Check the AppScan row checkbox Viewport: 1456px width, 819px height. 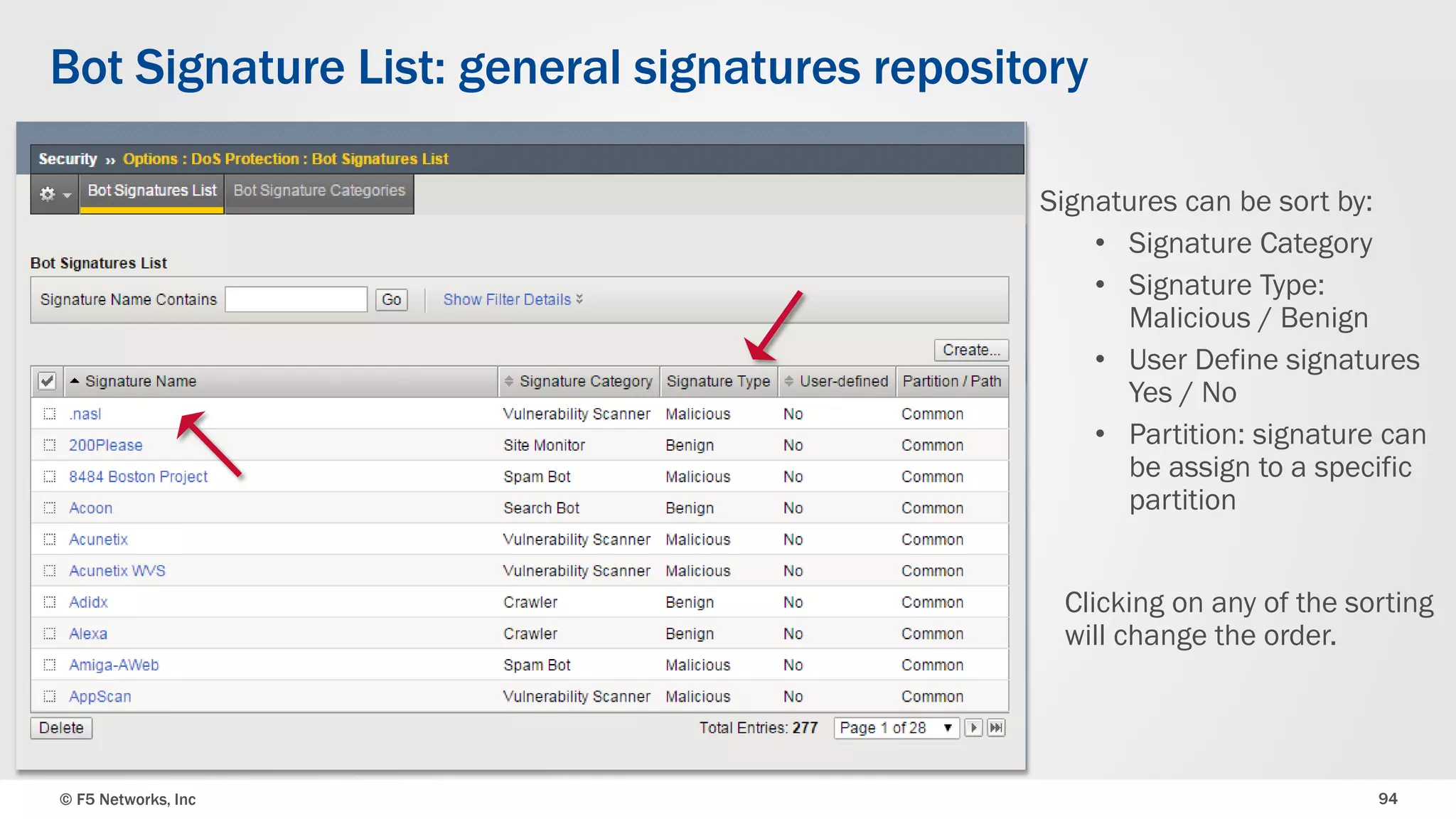pyautogui.click(x=50, y=696)
